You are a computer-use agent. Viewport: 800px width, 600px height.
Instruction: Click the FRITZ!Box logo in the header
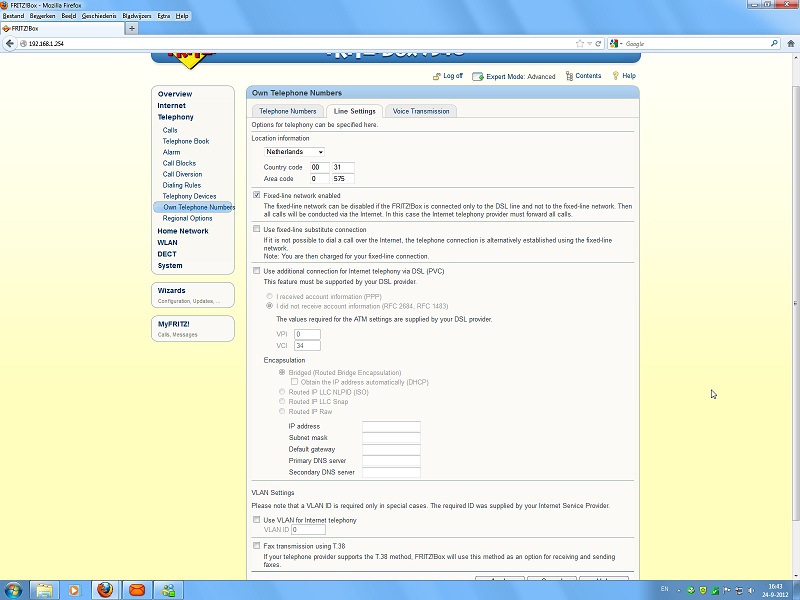click(x=191, y=59)
